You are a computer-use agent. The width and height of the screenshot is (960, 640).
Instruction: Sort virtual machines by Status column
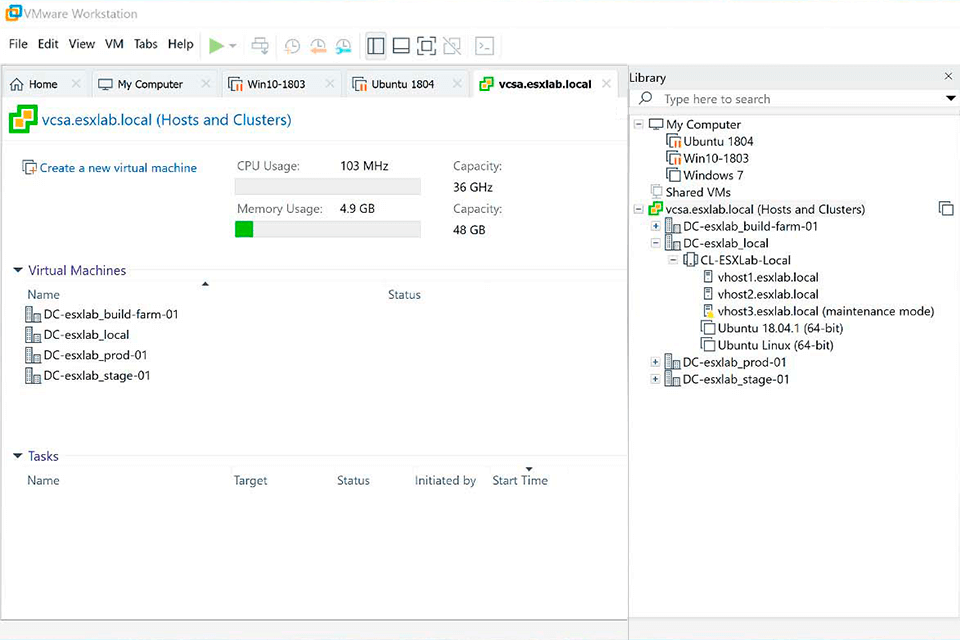point(404,295)
